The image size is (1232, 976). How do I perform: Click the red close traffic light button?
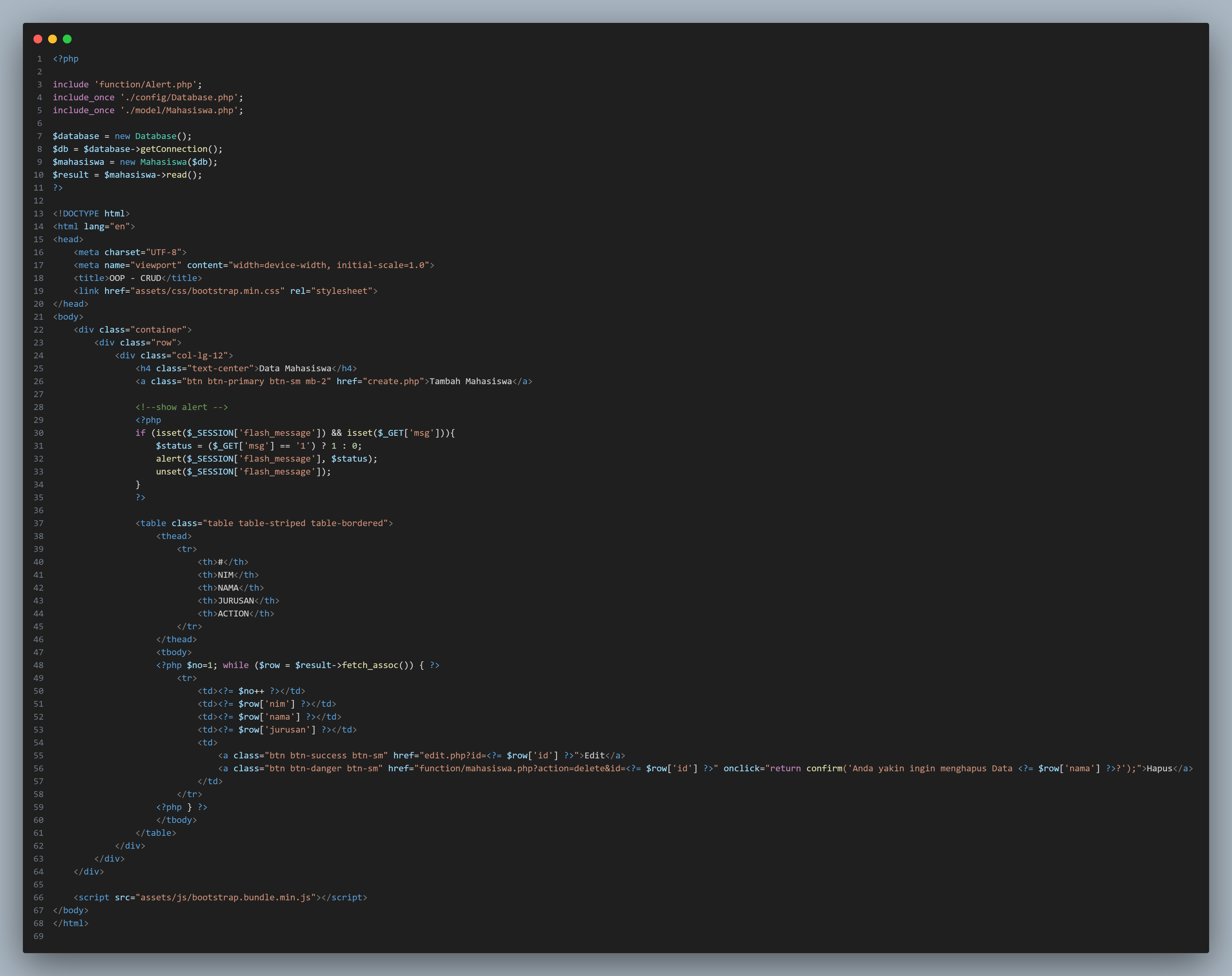pos(38,39)
